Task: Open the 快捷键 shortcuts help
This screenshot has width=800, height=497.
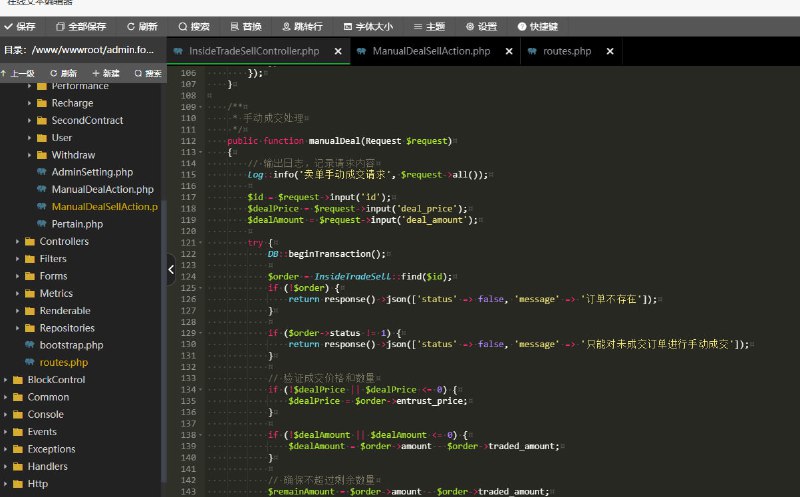Action: coord(538,27)
